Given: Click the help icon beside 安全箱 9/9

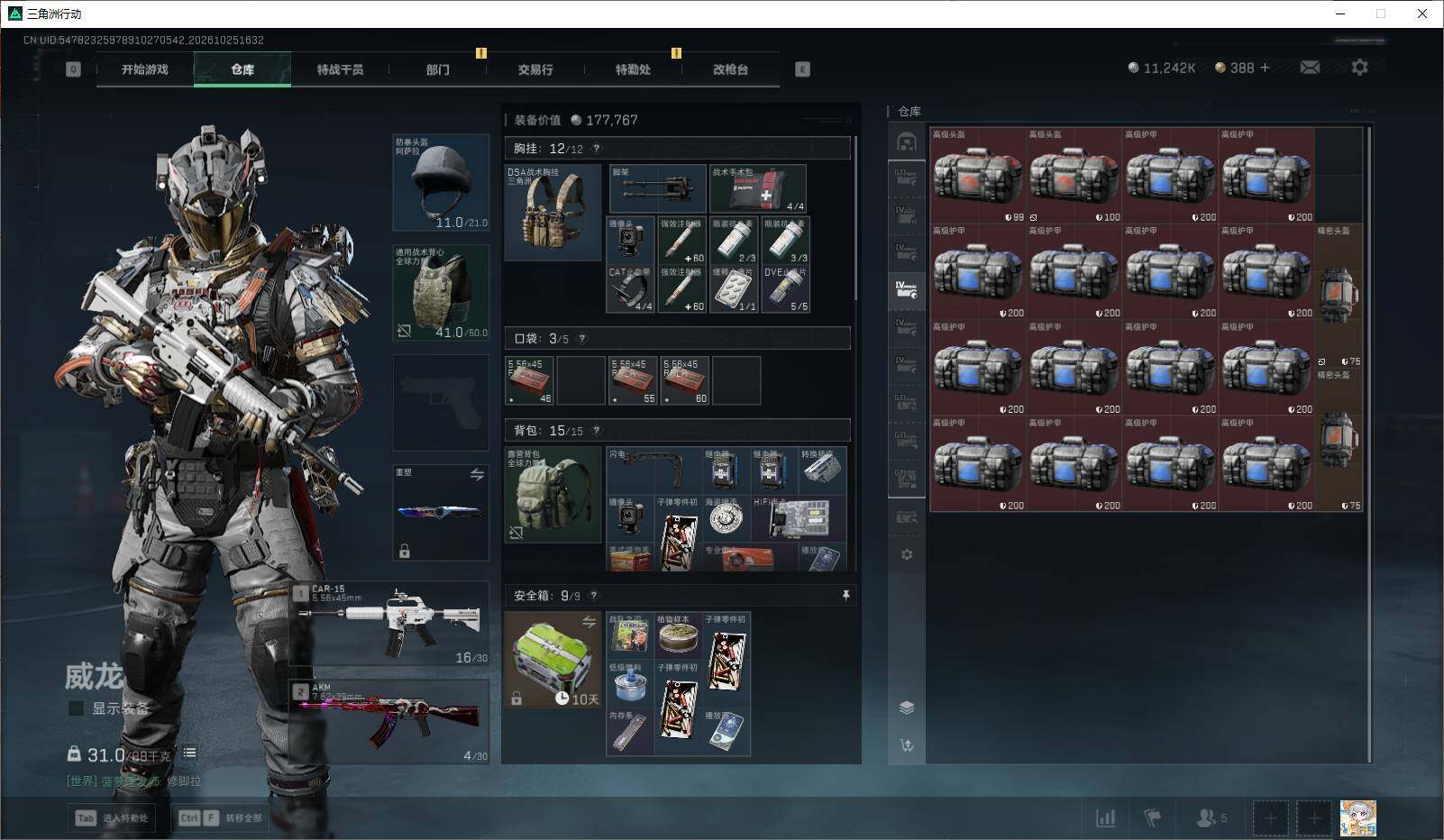Looking at the screenshot, I should pyautogui.click(x=593, y=596).
